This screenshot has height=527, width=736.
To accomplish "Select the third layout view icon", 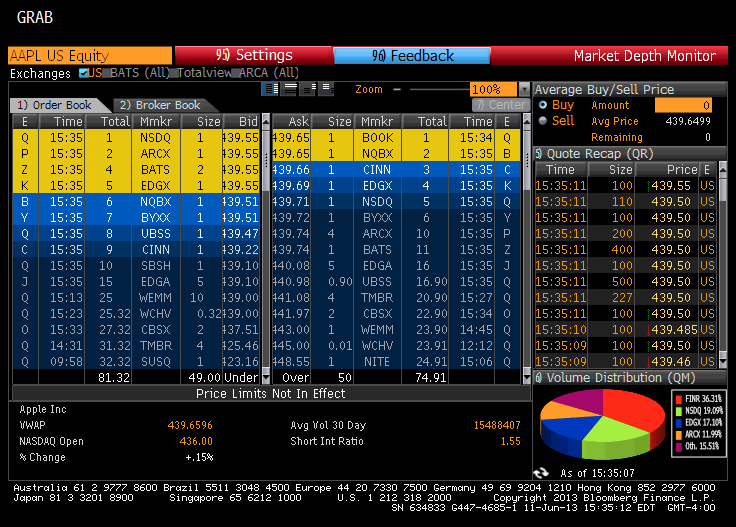I will pyautogui.click(x=308, y=89).
